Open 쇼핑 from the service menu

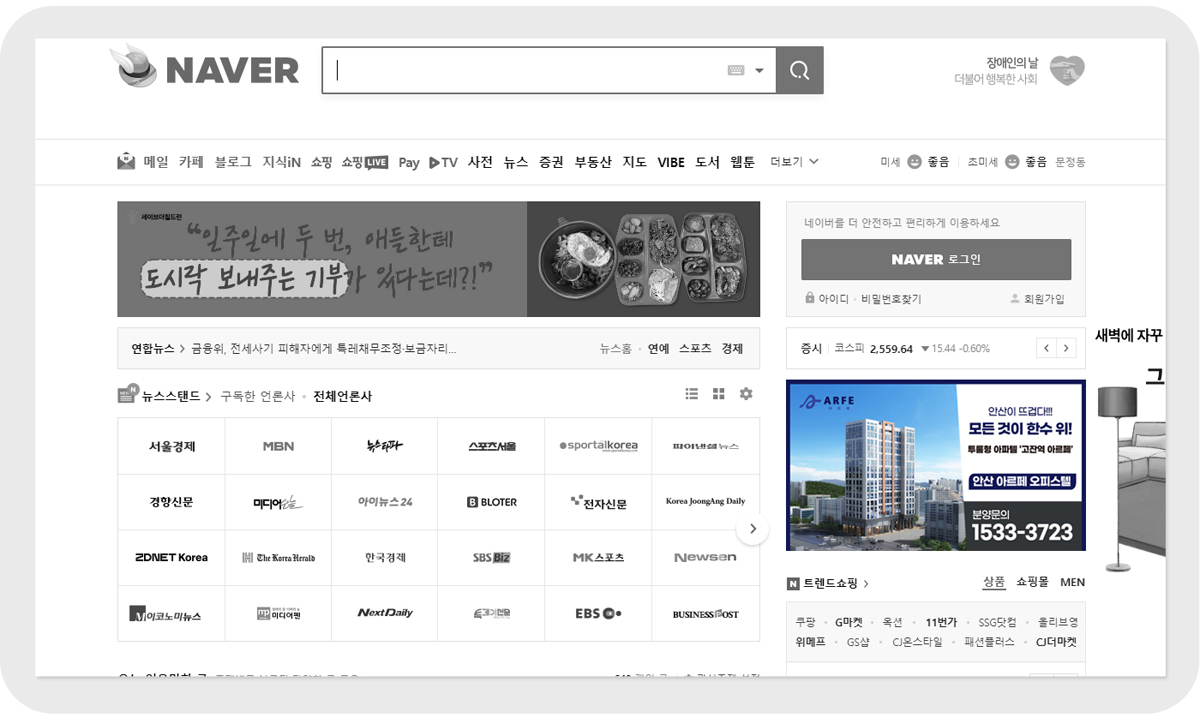click(x=321, y=162)
